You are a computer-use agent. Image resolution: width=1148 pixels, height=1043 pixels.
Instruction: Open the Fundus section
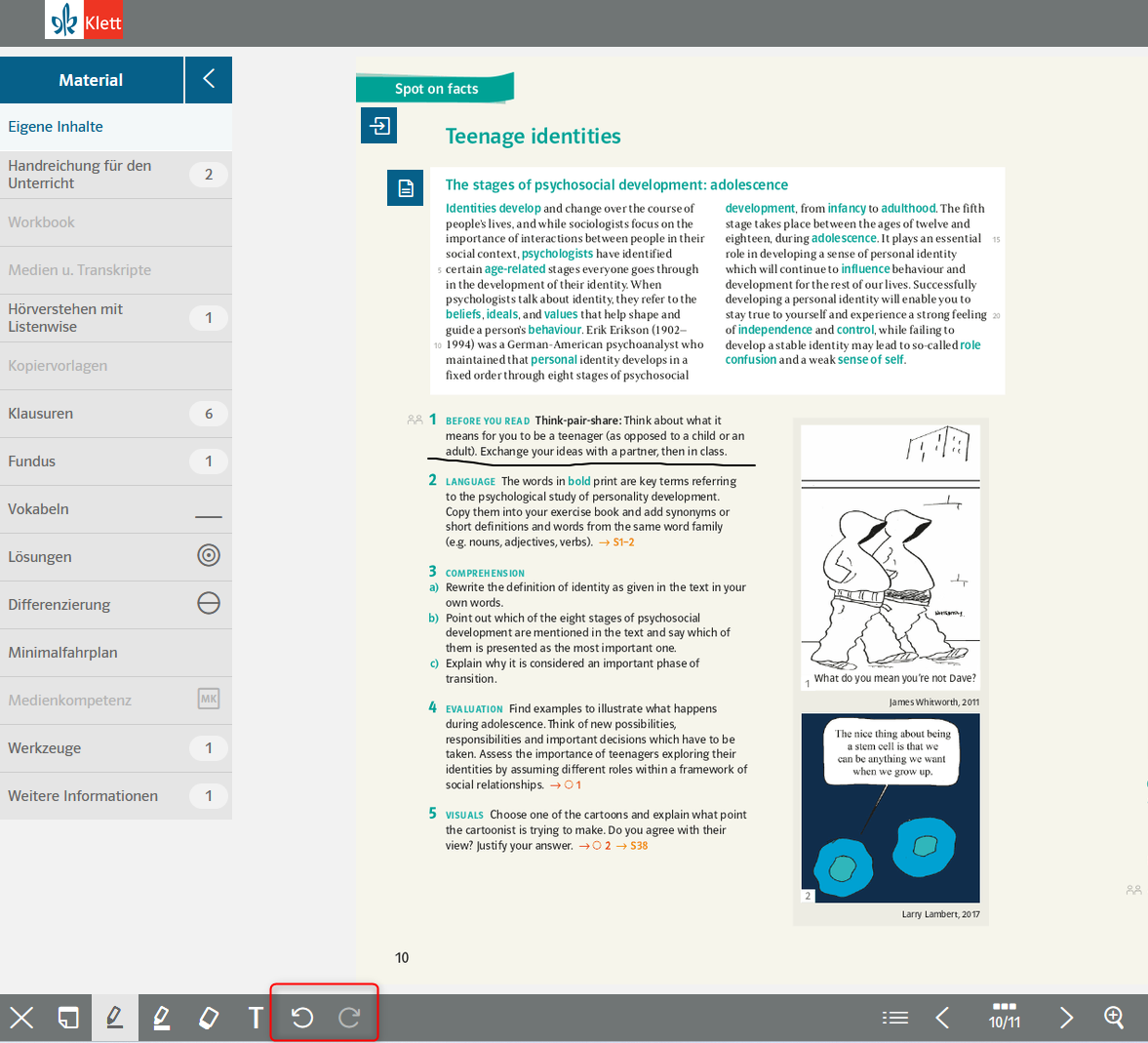click(x=116, y=461)
